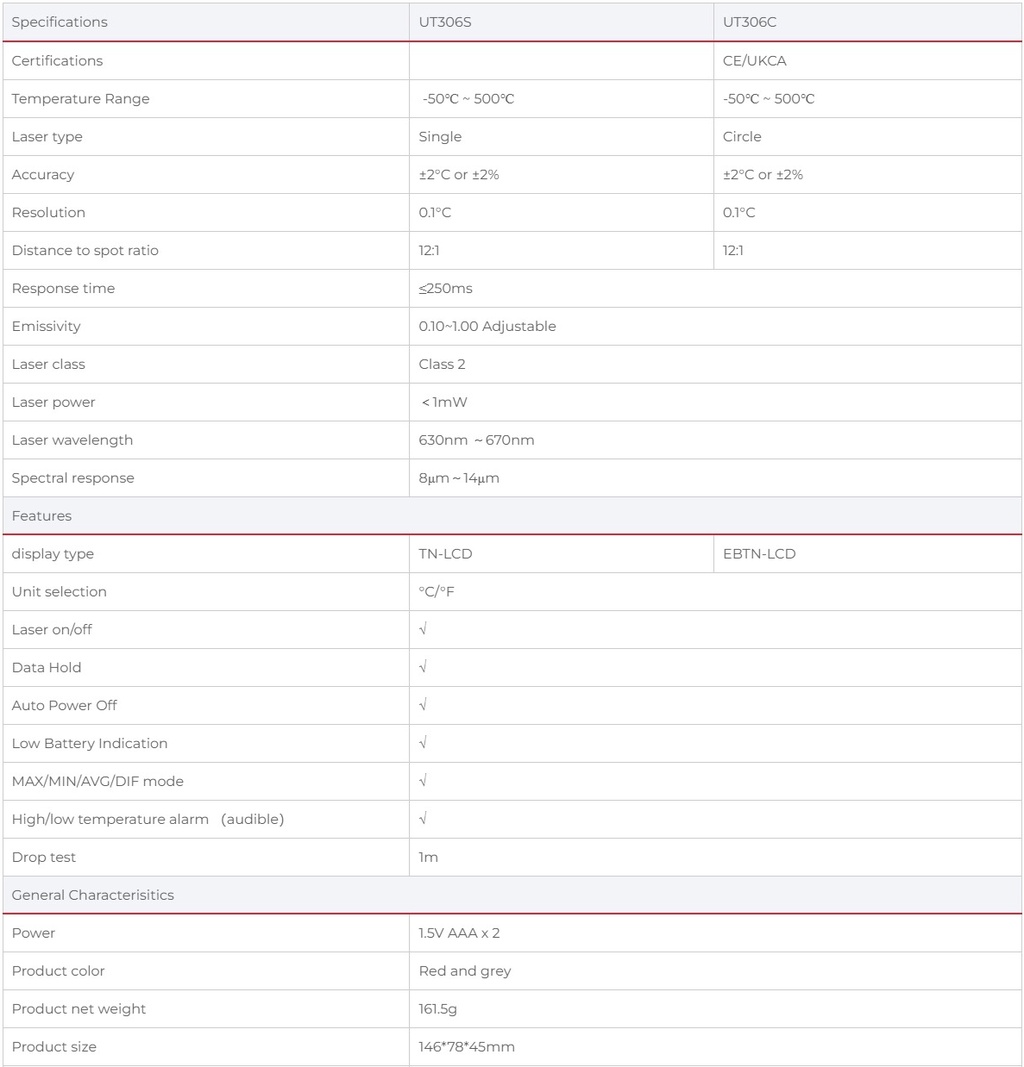Click the Auto Power Off checkmark
Viewport: 1024px width, 1067px height.
click(x=423, y=705)
